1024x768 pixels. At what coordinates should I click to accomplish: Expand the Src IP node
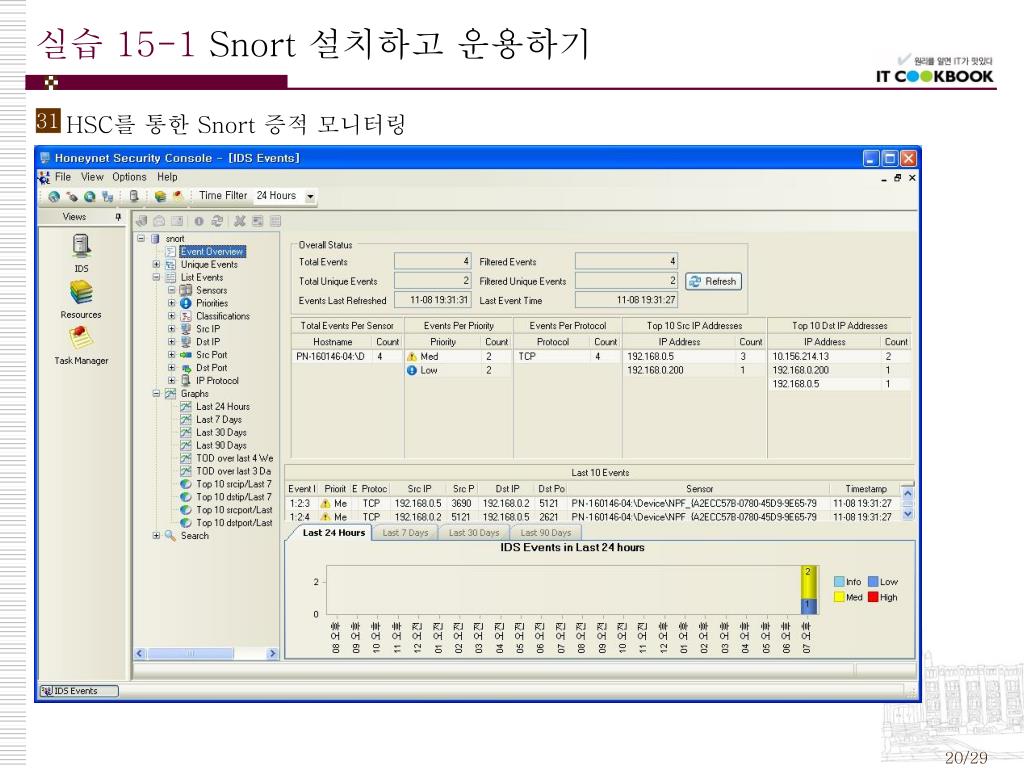pyautogui.click(x=171, y=329)
